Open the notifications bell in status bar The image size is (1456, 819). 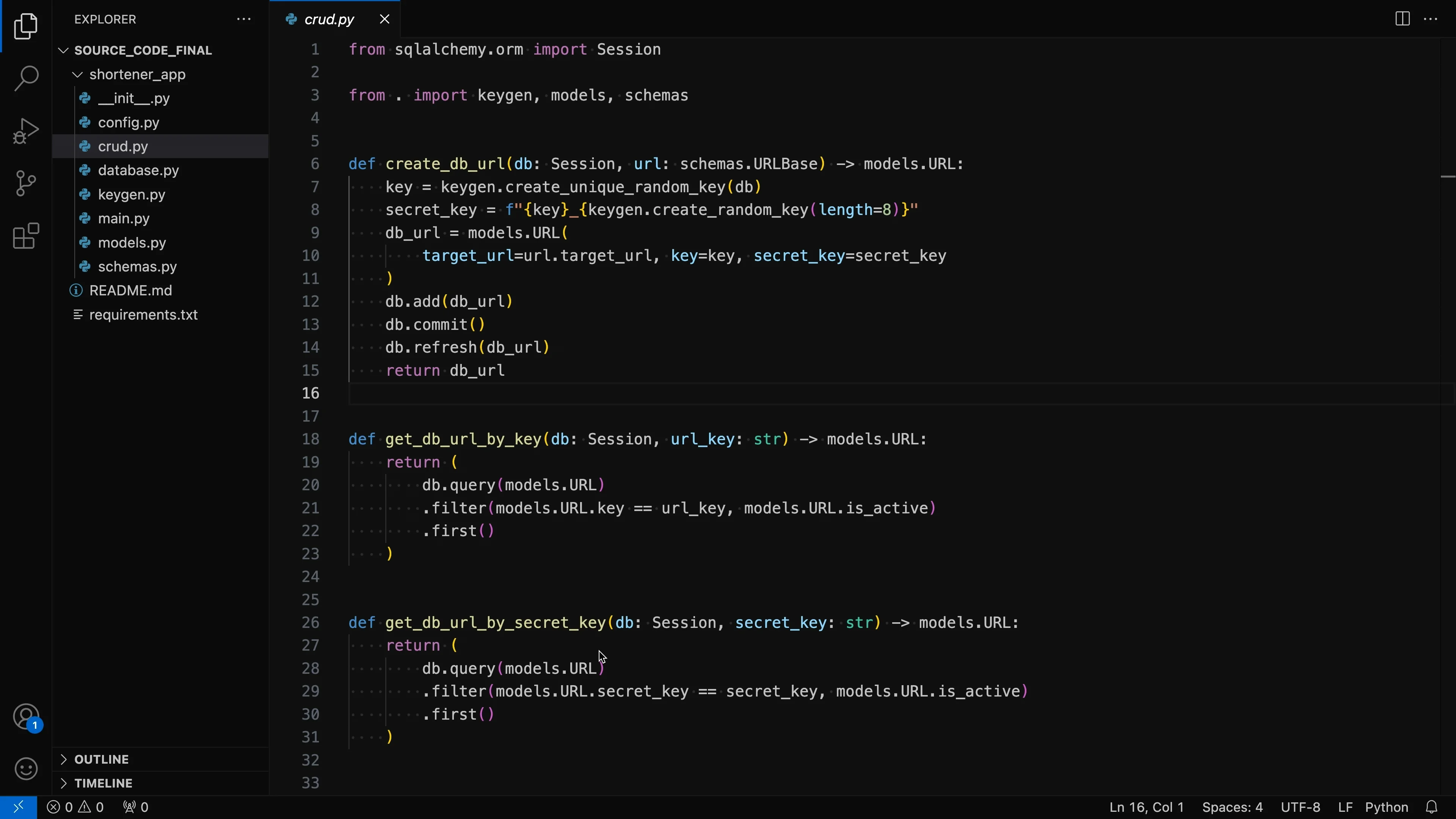click(x=1432, y=807)
